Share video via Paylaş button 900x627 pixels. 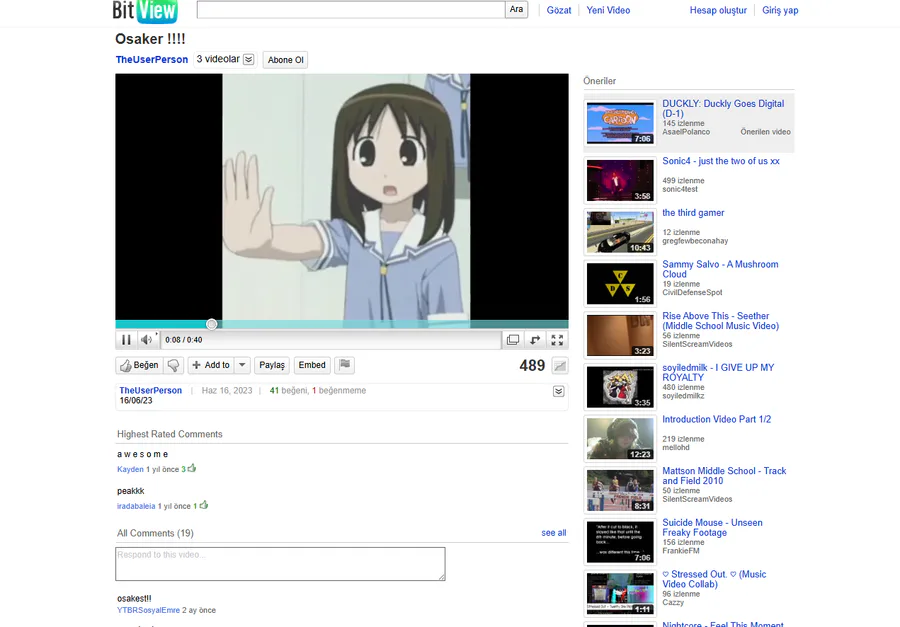point(271,365)
